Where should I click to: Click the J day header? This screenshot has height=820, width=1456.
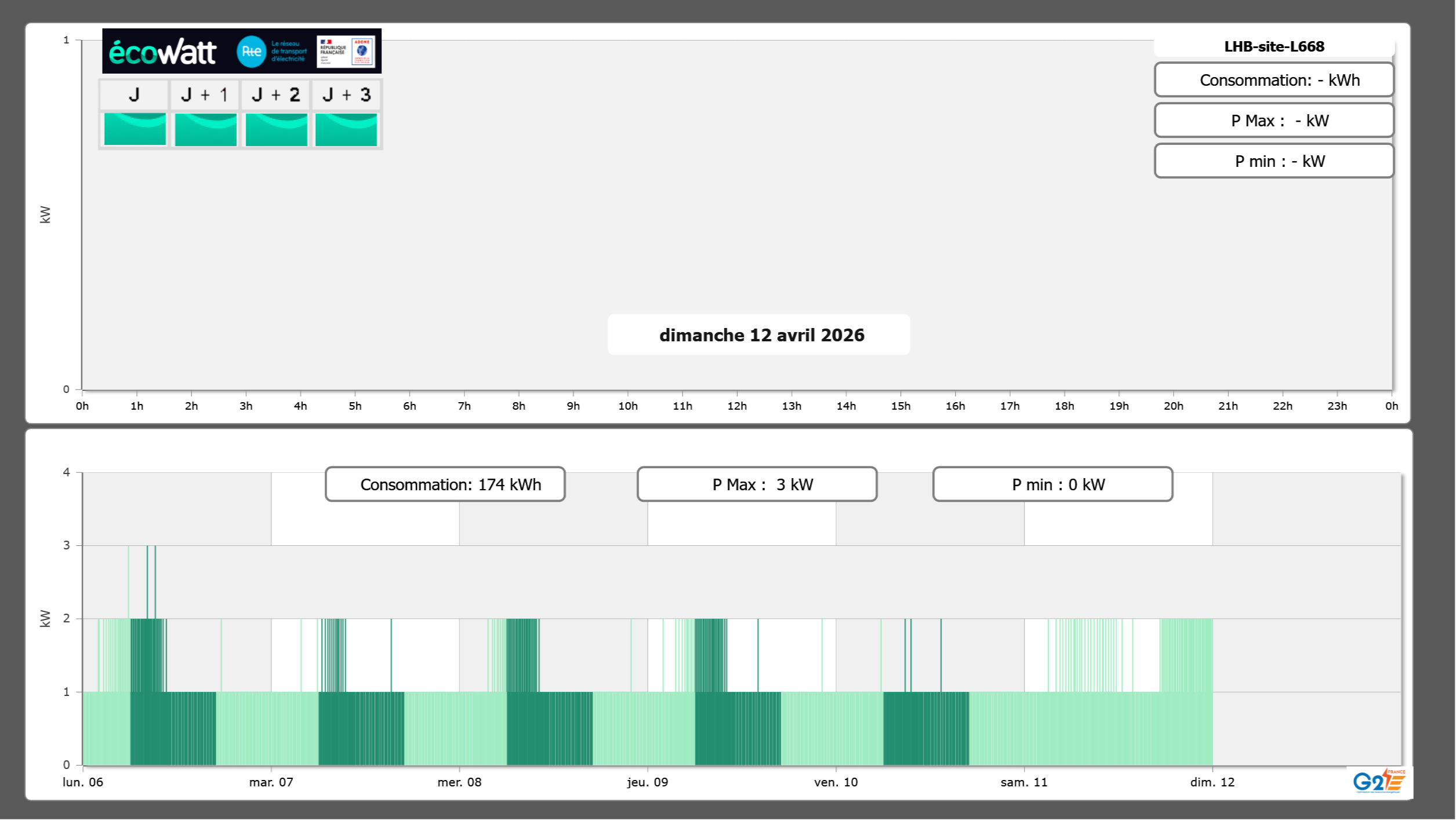[134, 94]
